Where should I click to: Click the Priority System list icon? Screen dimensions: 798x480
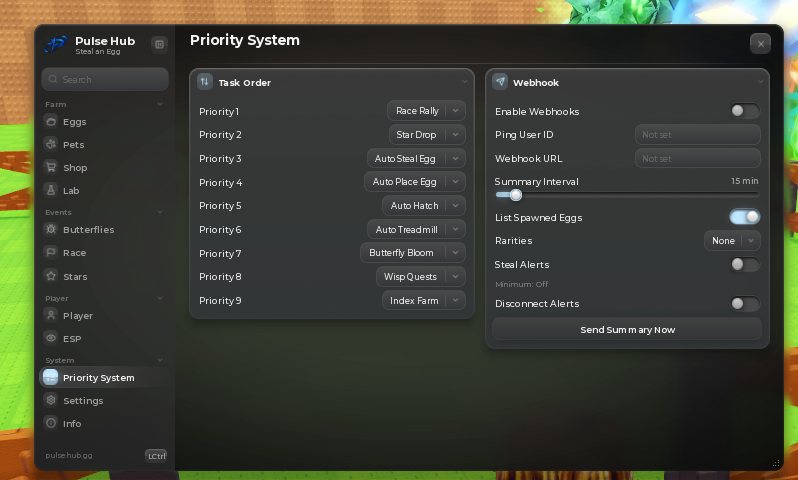[50, 377]
